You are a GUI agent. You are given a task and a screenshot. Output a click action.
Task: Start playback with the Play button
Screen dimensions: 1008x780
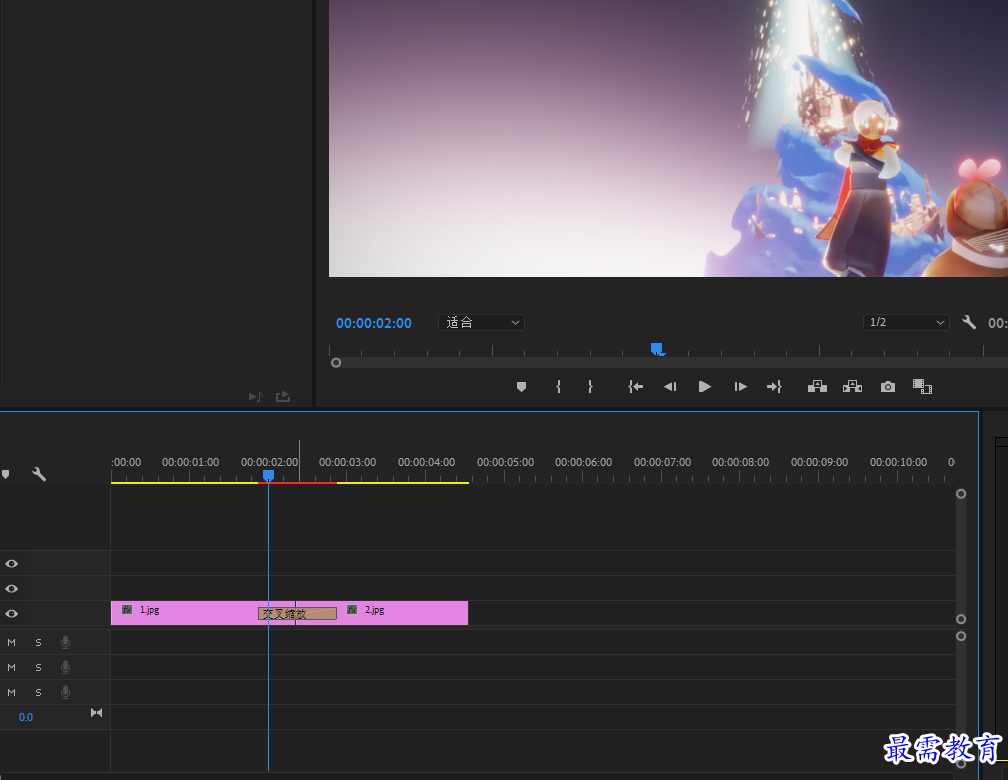tap(705, 386)
